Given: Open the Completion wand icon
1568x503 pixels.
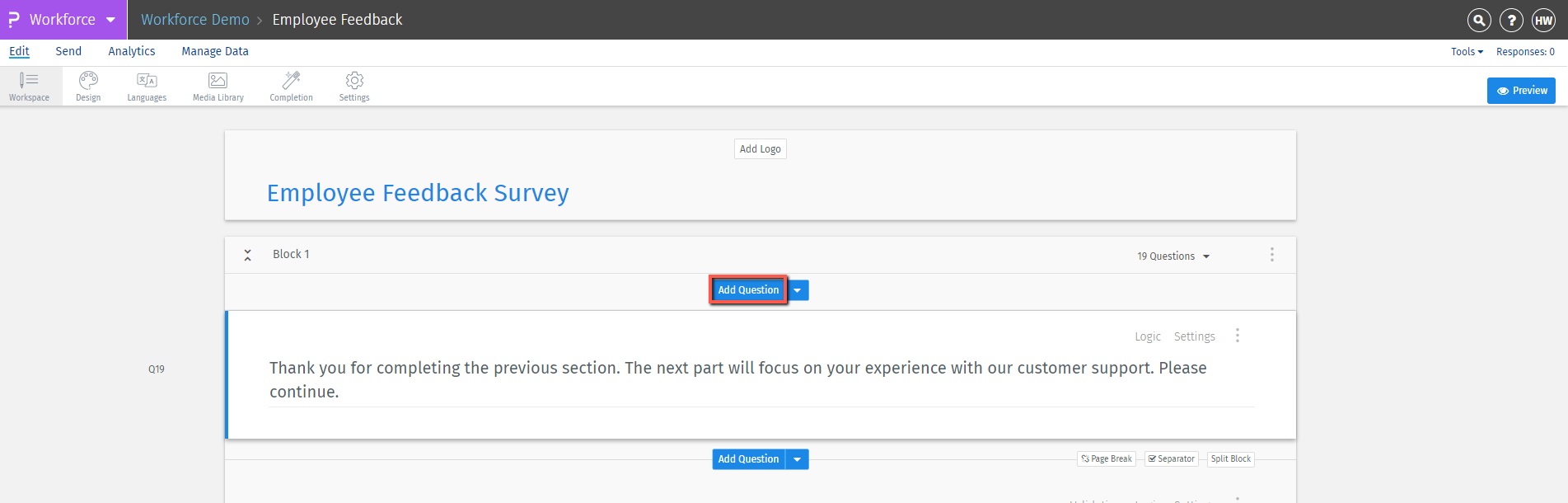Looking at the screenshot, I should (x=291, y=87).
